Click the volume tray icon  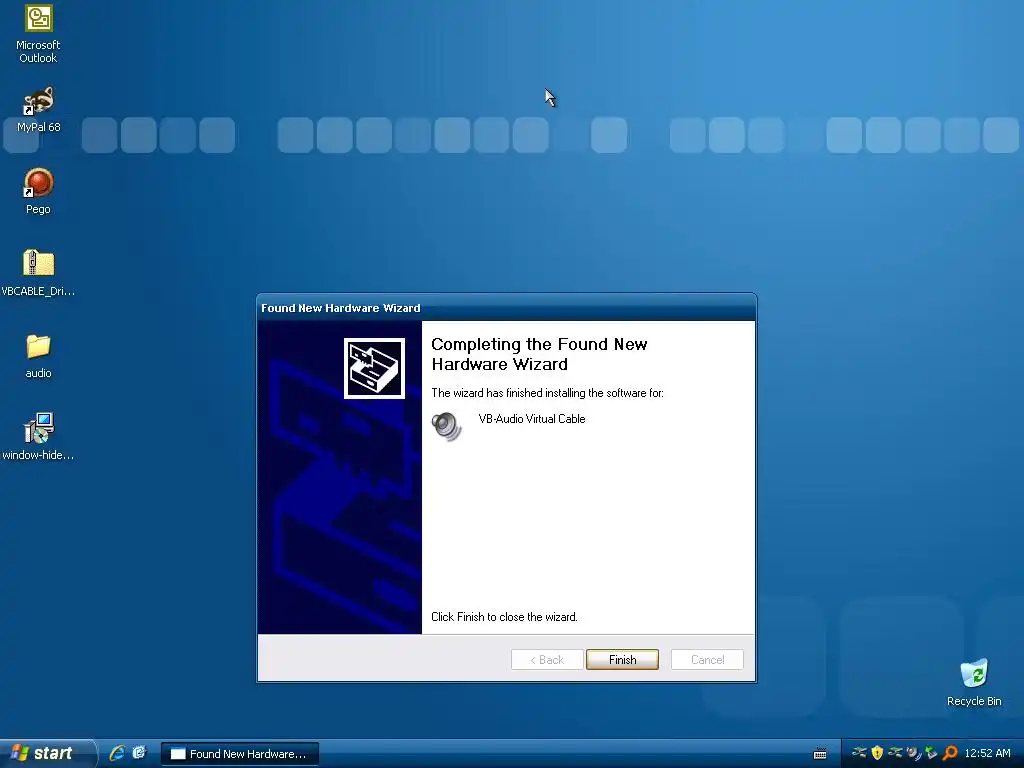point(914,753)
